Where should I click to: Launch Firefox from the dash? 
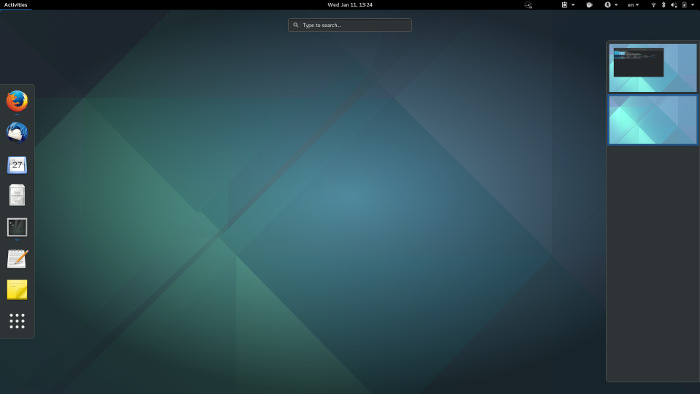17,101
